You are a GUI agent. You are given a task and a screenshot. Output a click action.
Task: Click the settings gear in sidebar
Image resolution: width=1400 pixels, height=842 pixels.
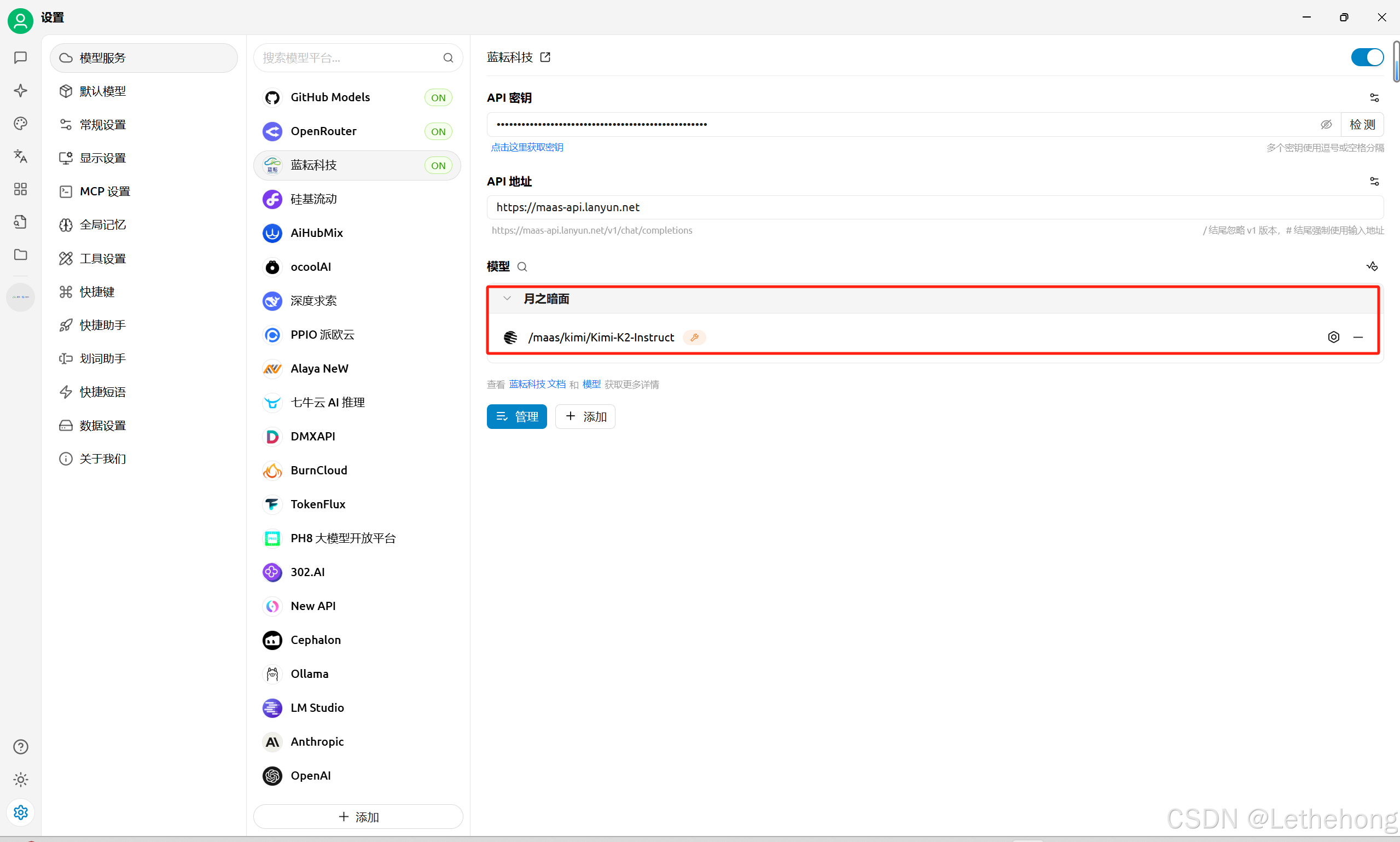[x=20, y=812]
